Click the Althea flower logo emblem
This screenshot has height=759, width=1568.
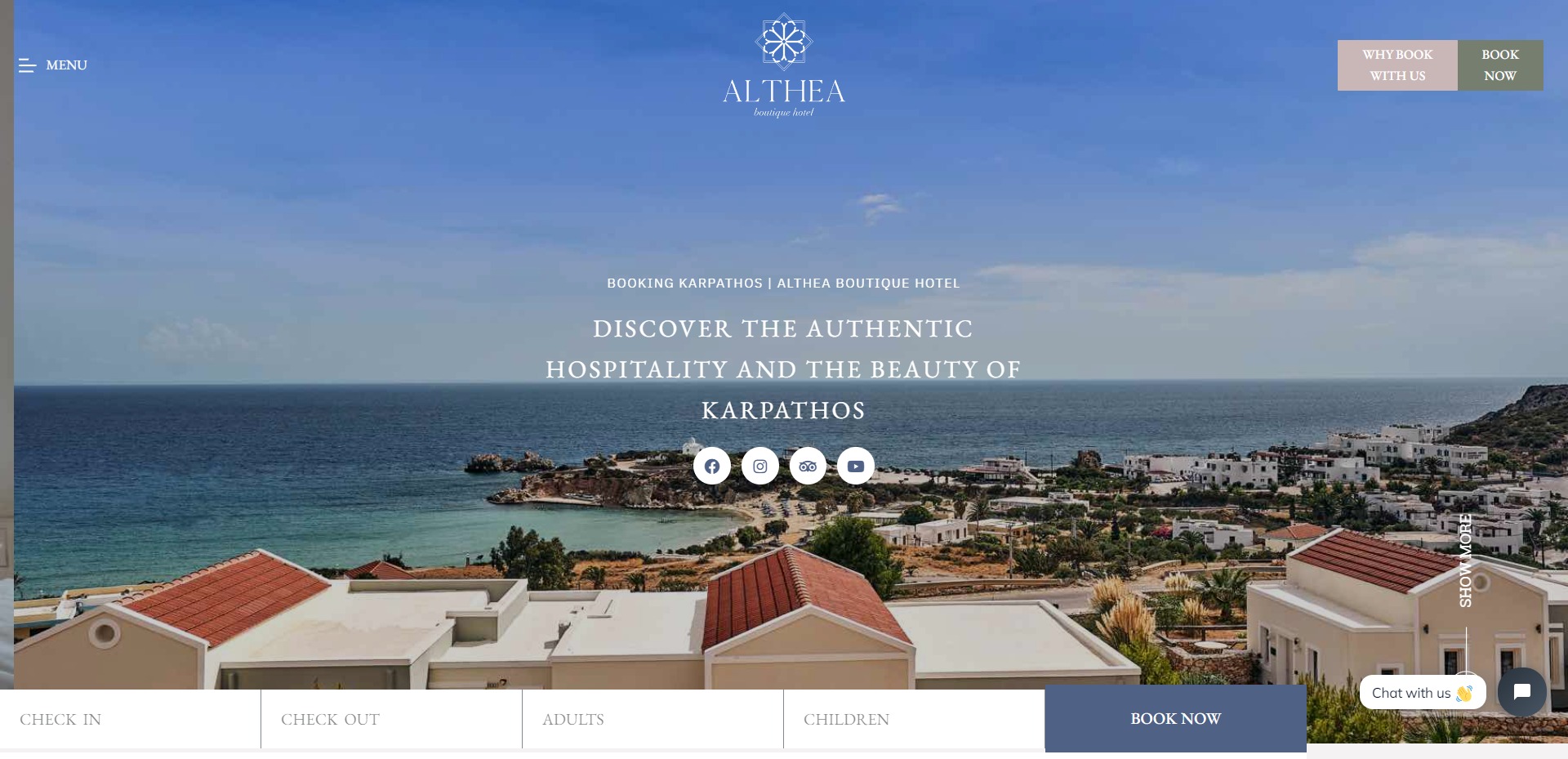point(784,42)
